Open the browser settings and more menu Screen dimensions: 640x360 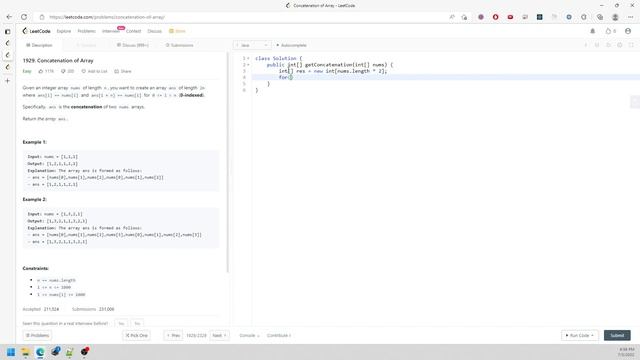[x=631, y=17]
